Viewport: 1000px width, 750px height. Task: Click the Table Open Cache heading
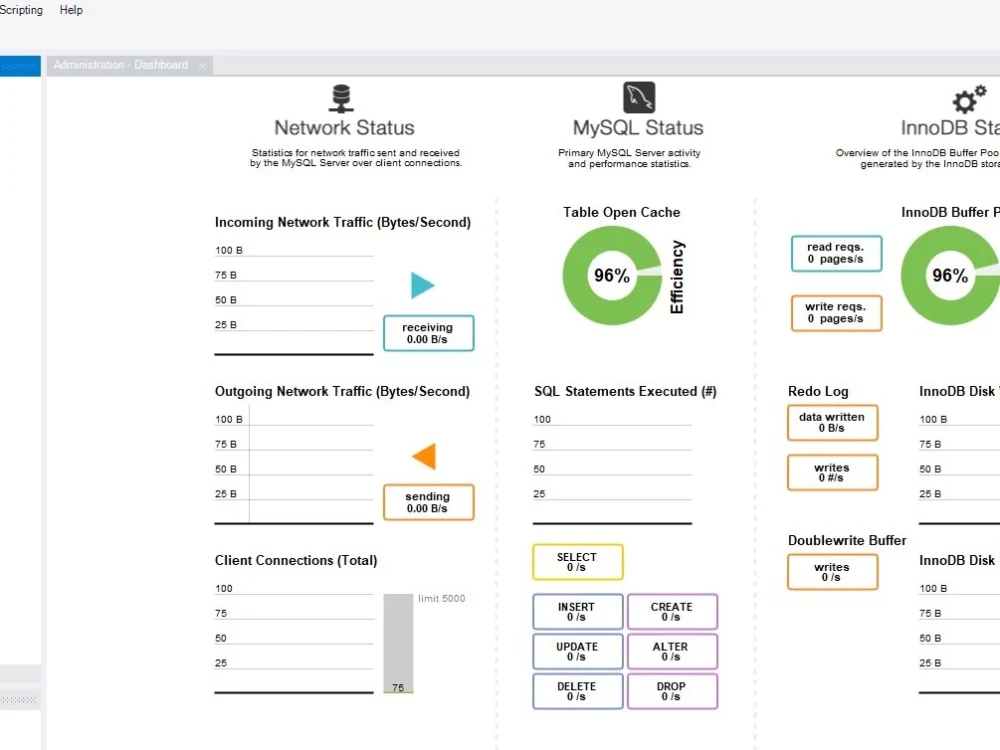622,212
